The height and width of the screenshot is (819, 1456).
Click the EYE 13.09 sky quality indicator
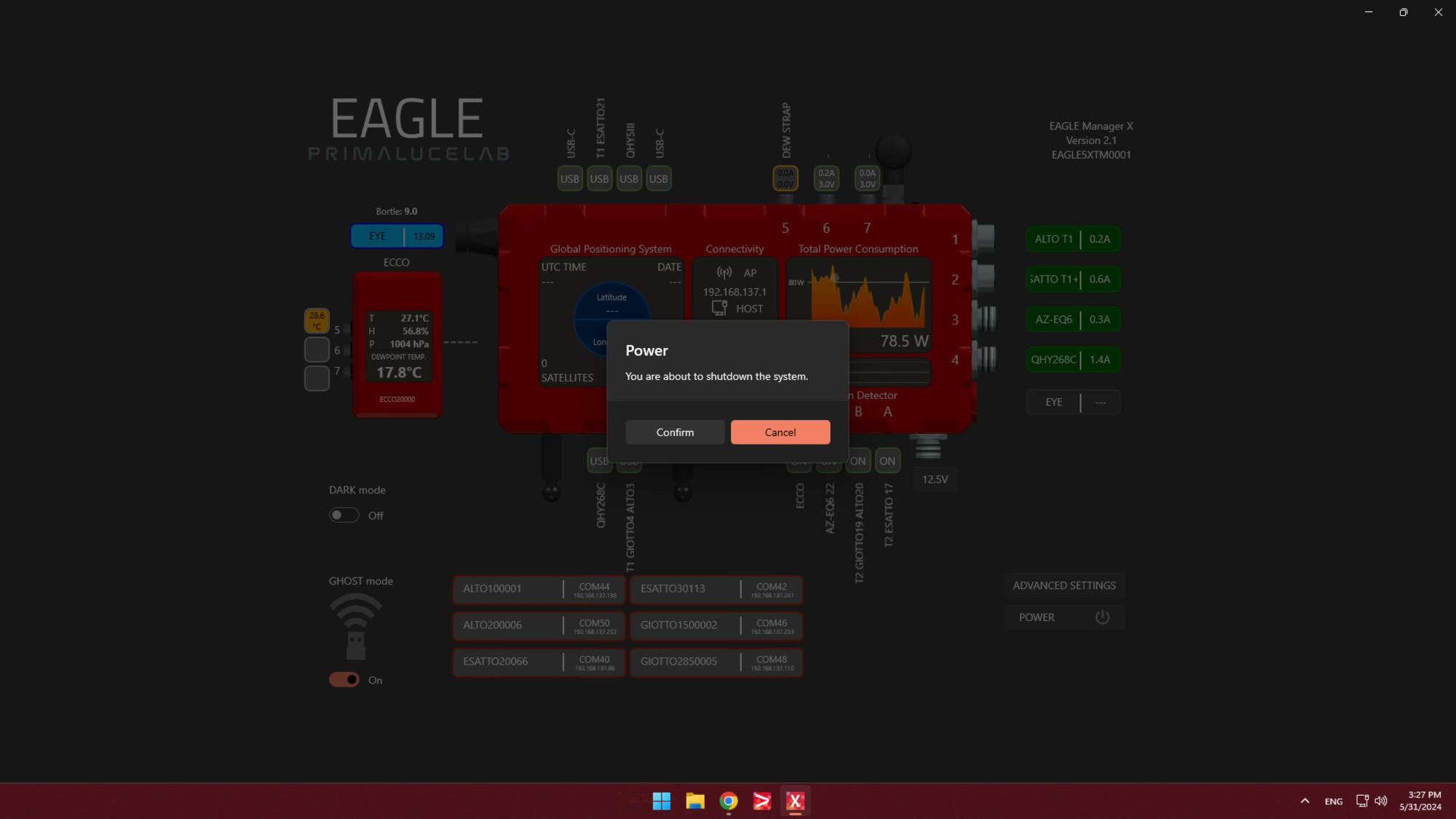397,236
